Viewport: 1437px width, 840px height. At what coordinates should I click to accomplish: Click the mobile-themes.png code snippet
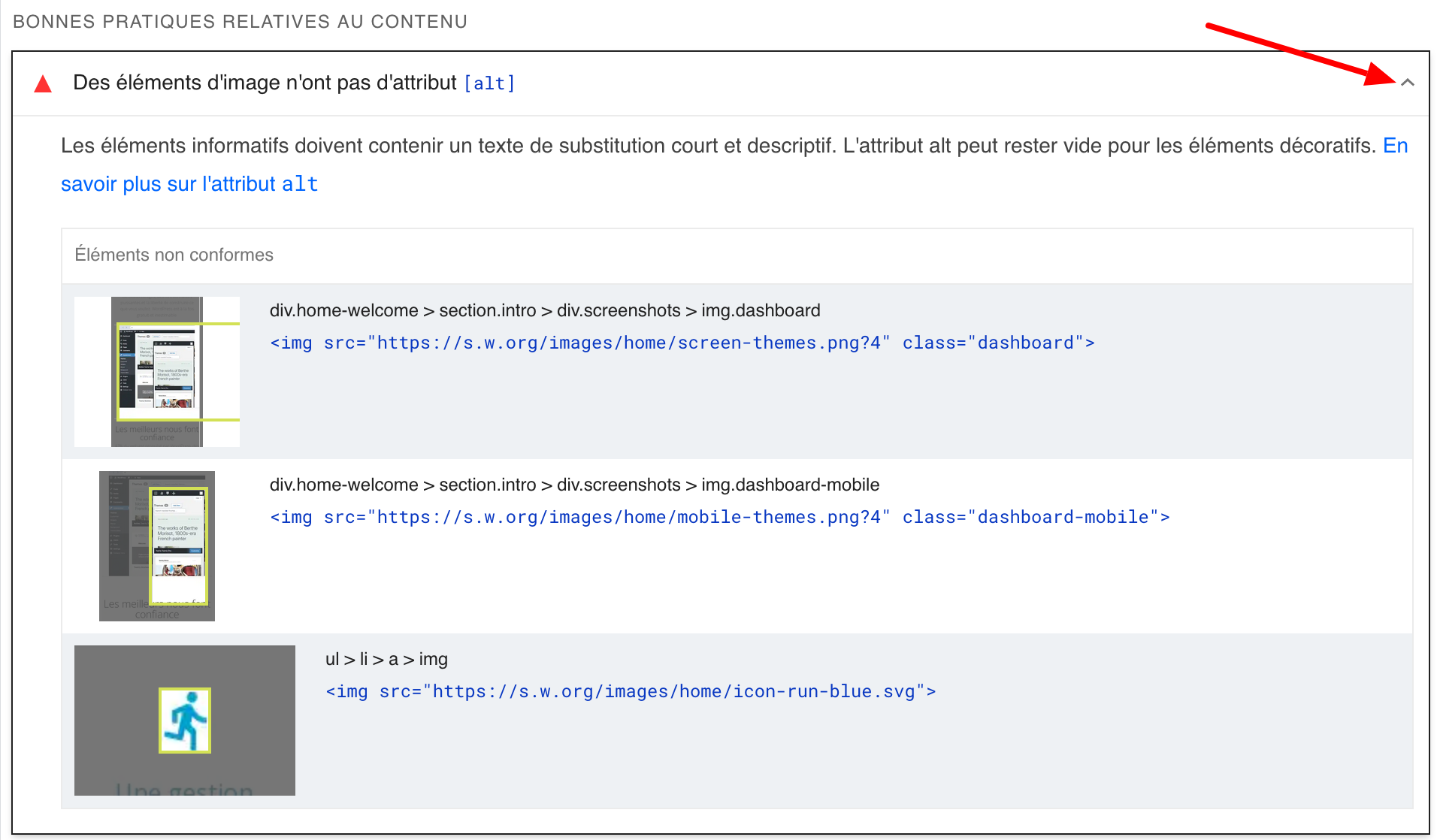pos(718,517)
